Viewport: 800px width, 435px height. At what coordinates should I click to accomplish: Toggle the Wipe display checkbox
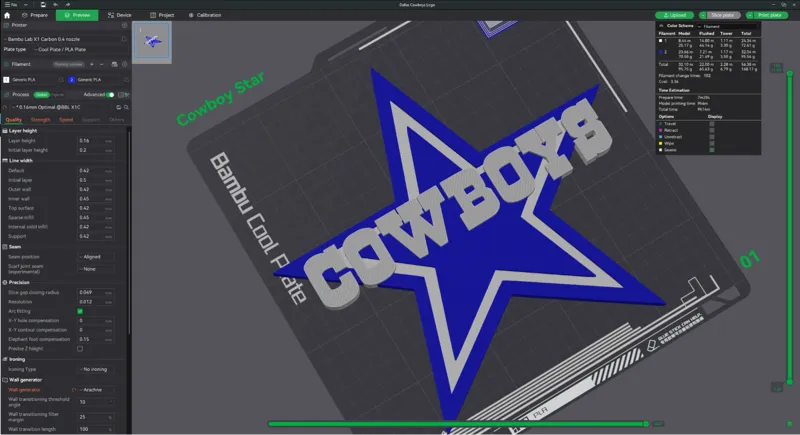pyautogui.click(x=712, y=144)
